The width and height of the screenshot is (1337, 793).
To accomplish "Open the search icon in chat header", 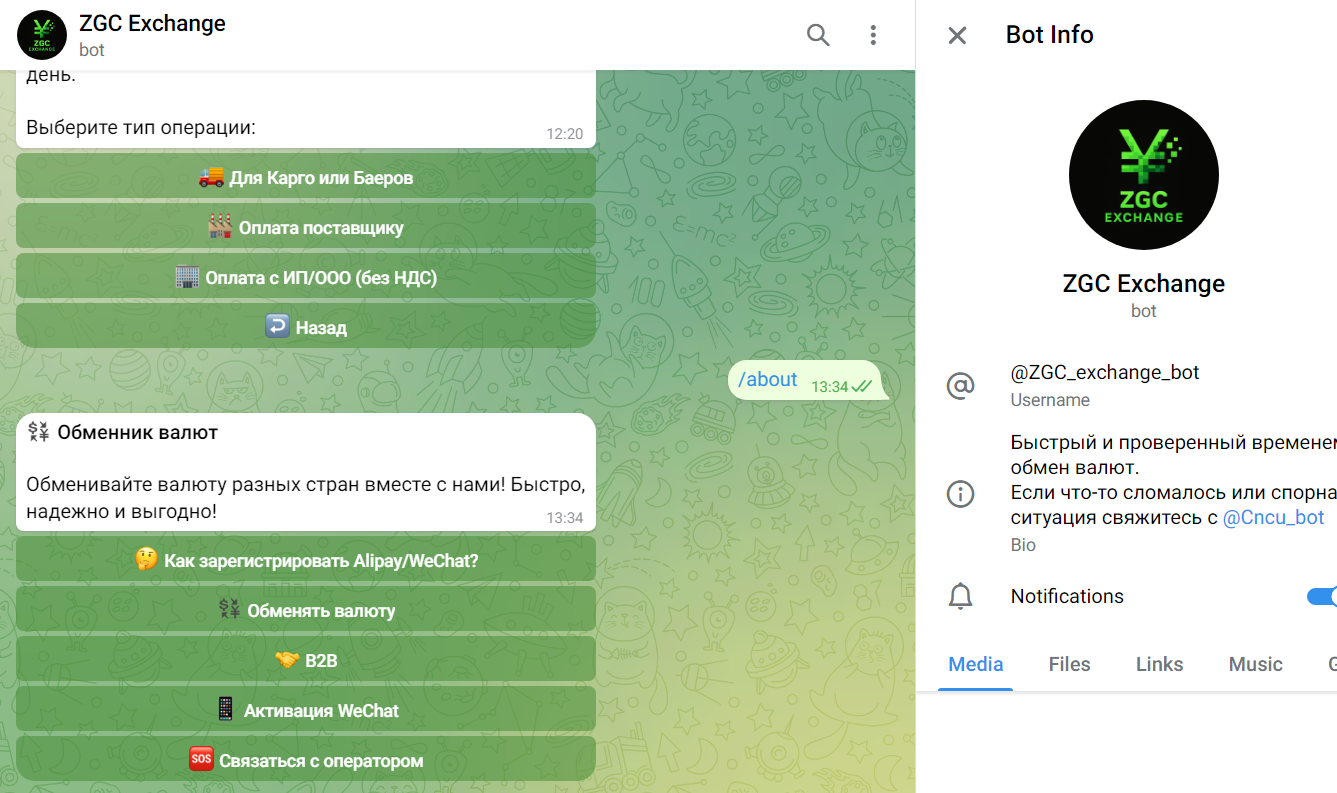I will point(818,35).
